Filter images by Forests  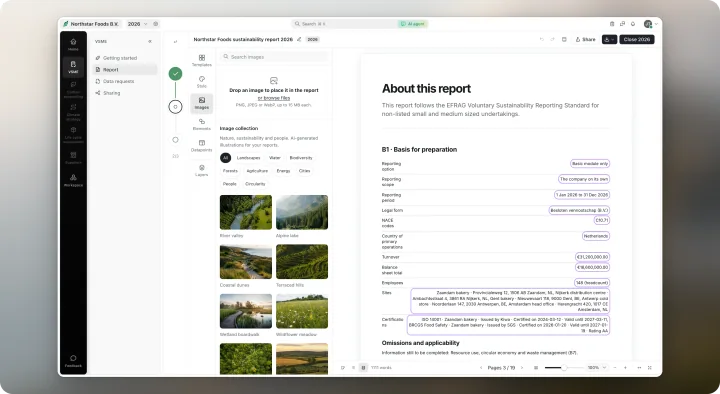click(230, 171)
